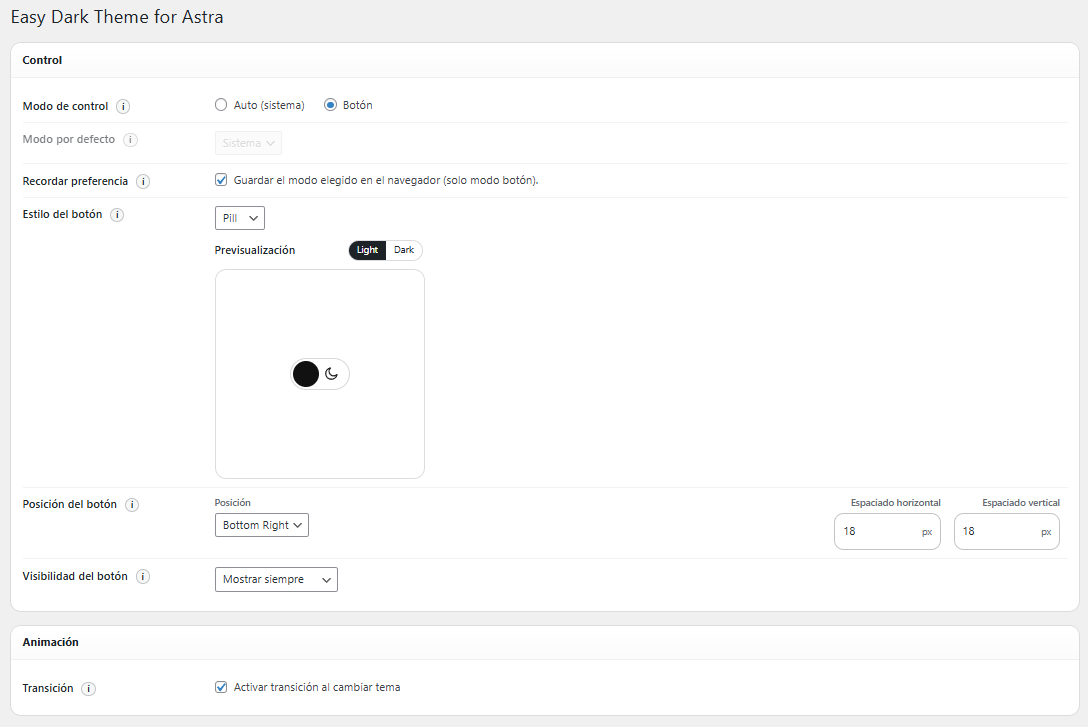Open the Pill button style dropdown

pyautogui.click(x=239, y=218)
